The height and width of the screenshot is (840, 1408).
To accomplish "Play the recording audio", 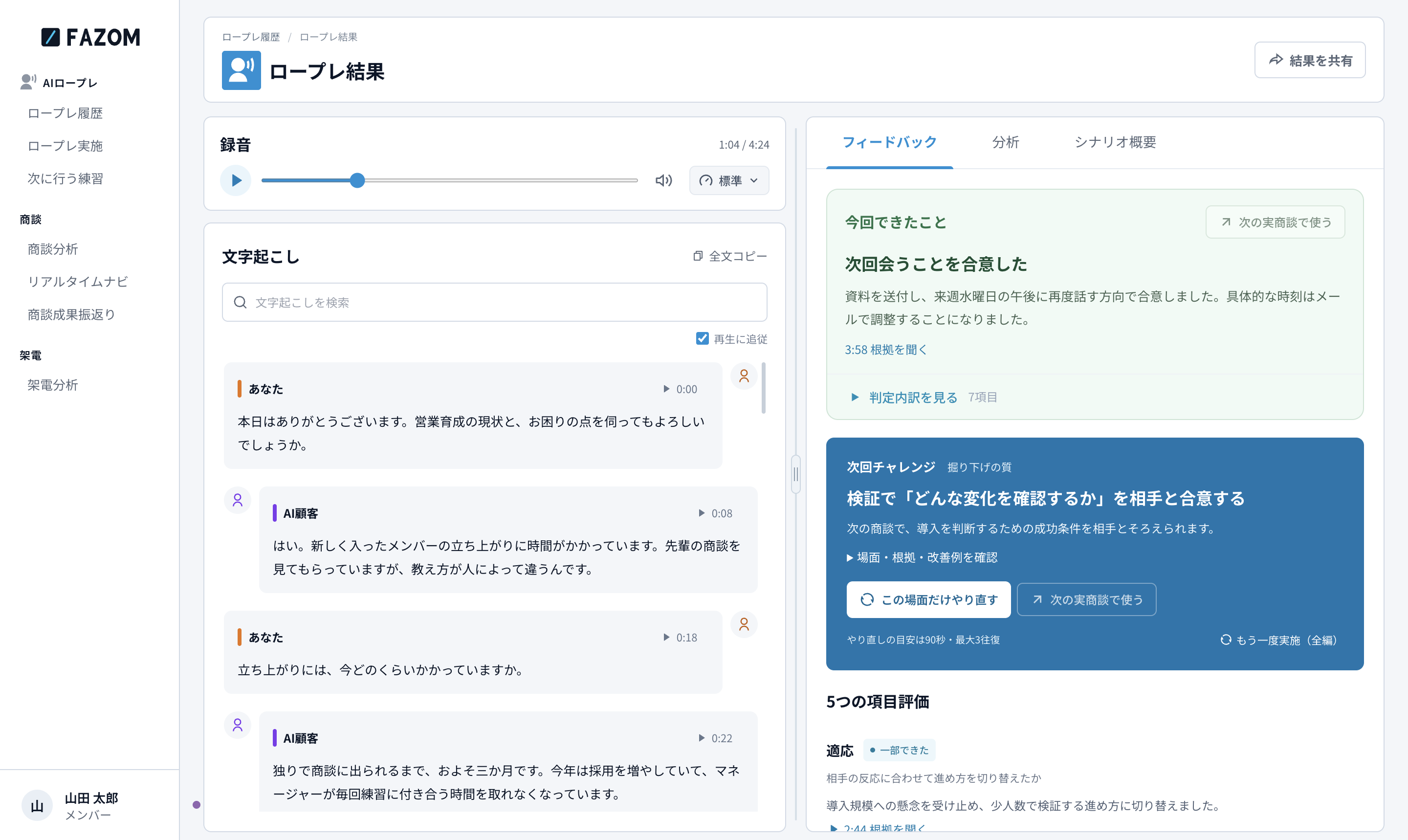I will (x=236, y=180).
